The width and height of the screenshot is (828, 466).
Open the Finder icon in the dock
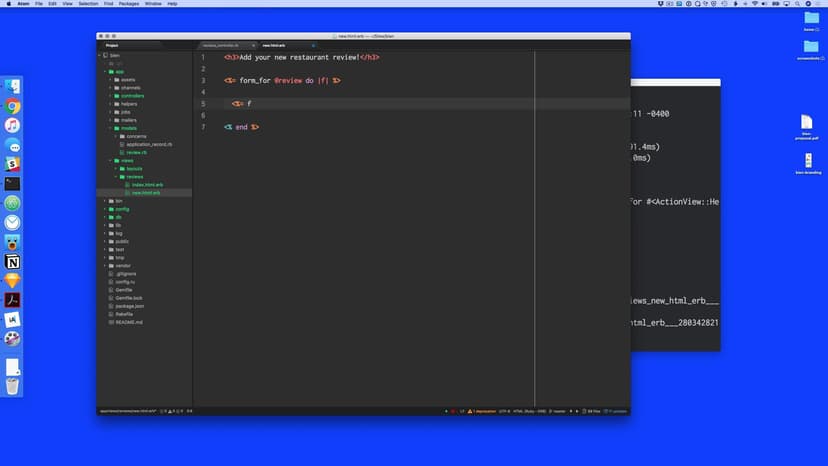pos(12,87)
